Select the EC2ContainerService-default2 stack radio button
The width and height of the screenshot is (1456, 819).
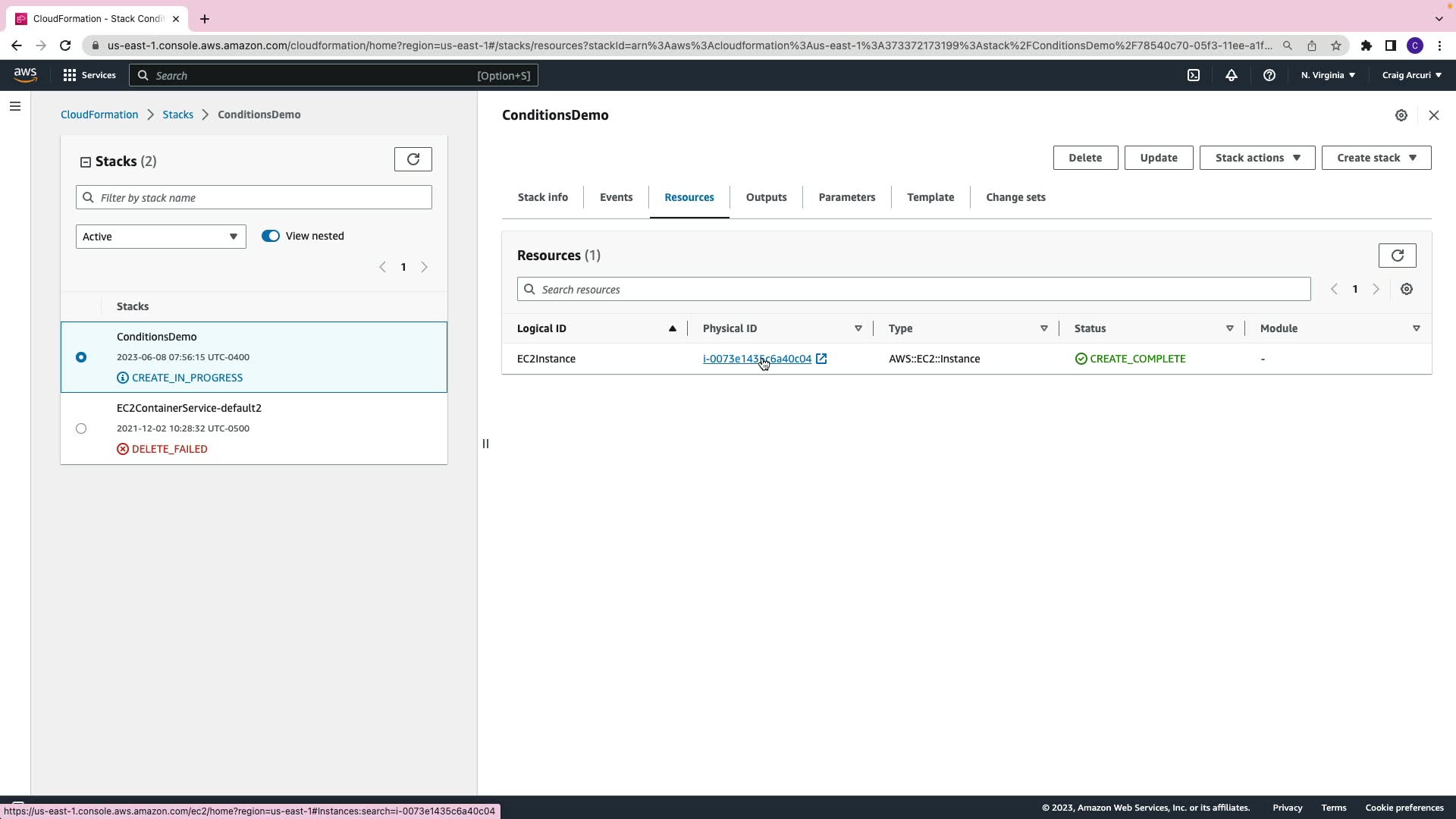point(81,428)
